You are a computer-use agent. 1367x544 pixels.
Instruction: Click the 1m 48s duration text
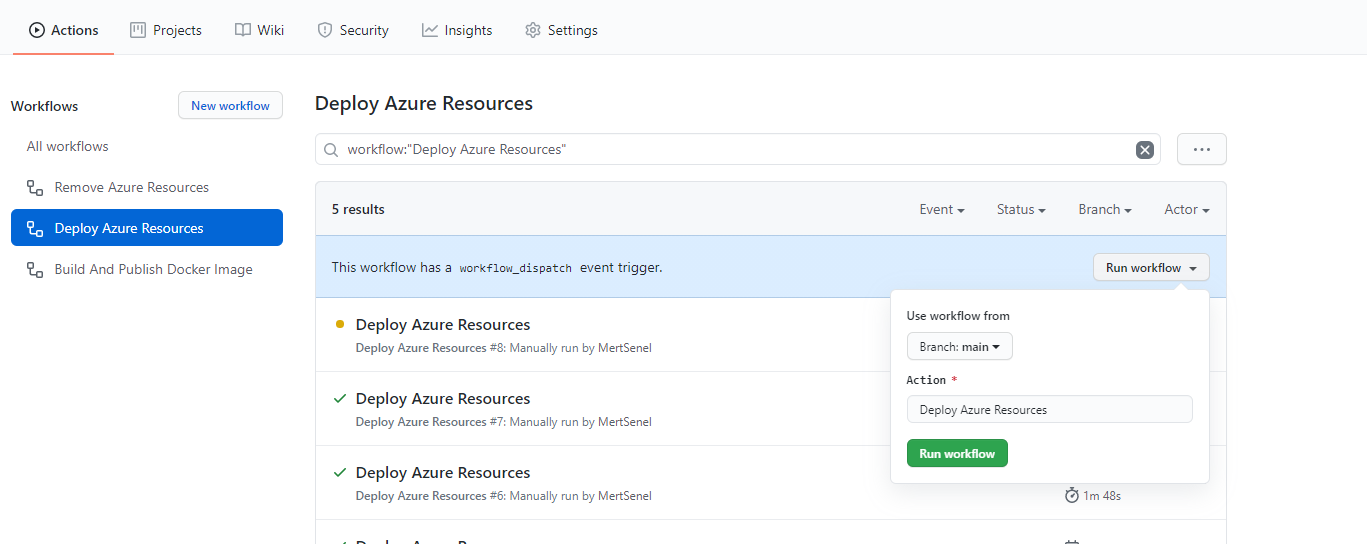1103,495
